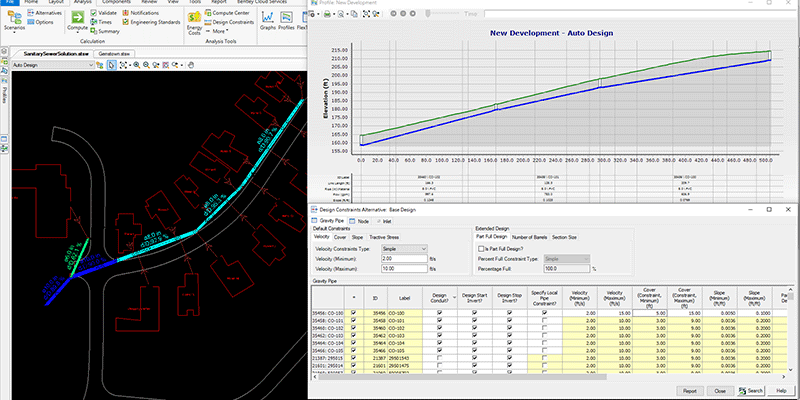Switch to the Cover constraints tab
Image resolution: width=800 pixels, height=400 pixels.
pos(340,236)
